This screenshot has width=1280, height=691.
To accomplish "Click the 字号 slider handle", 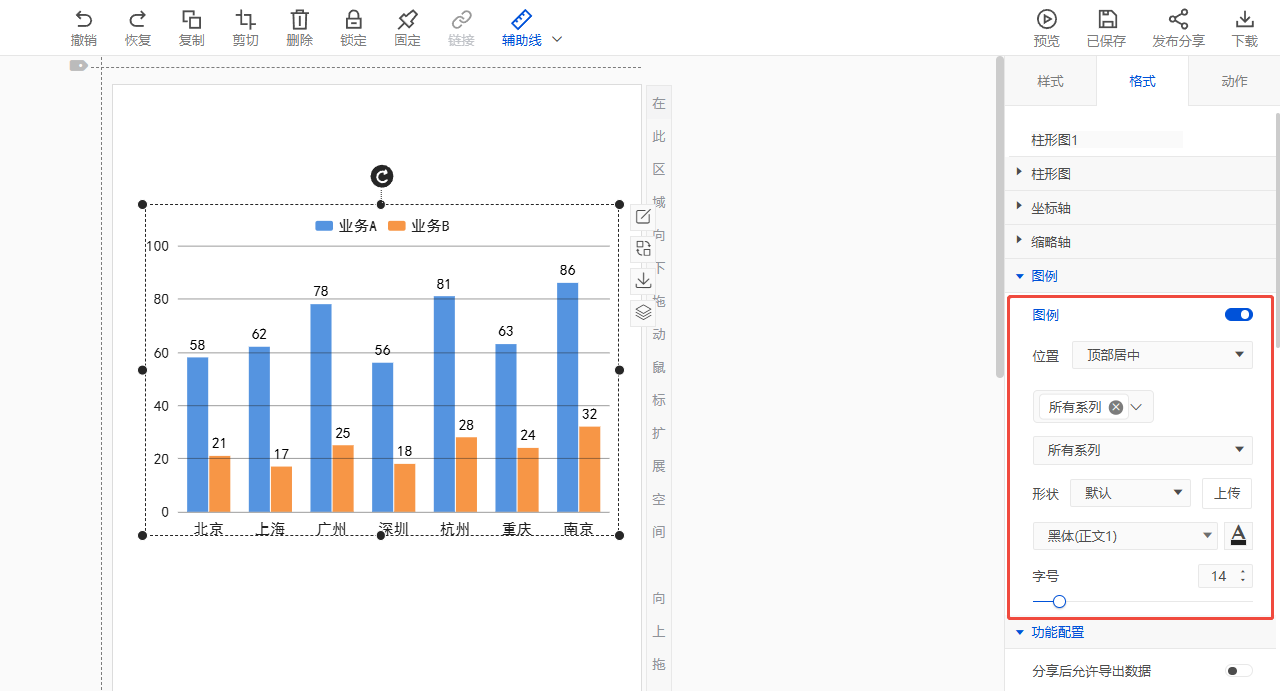I will pos(1059,602).
